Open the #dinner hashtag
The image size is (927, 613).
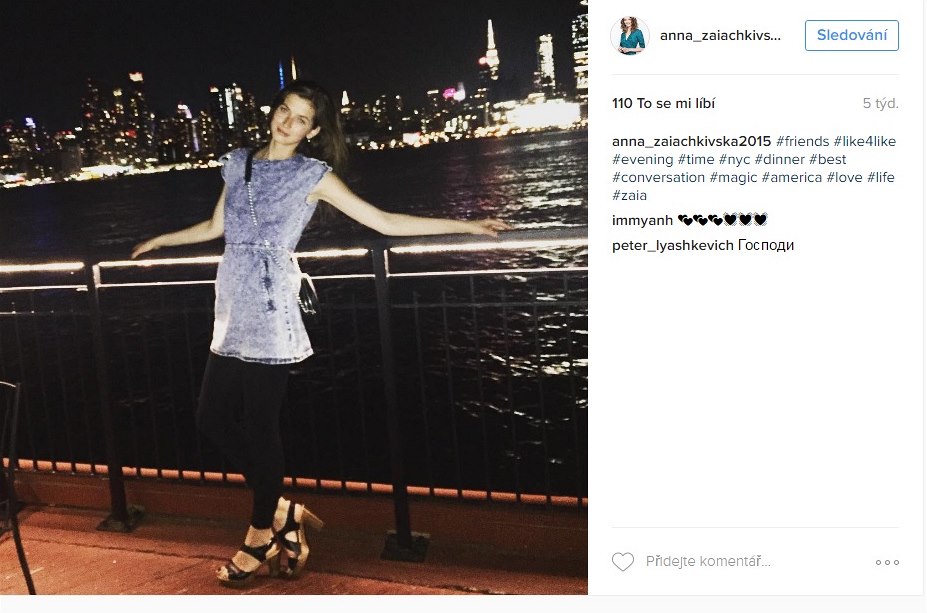[x=779, y=160]
